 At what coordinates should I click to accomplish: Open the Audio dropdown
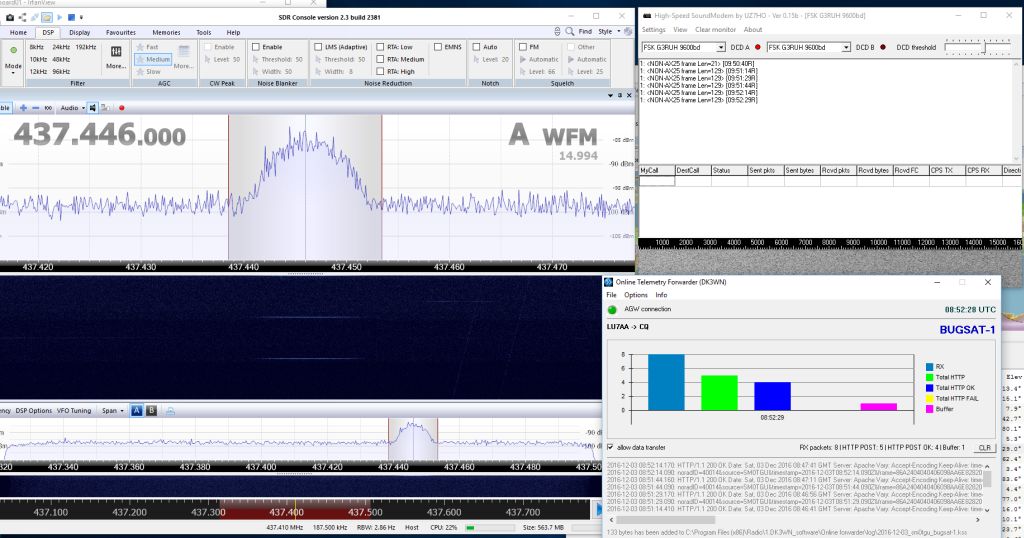click(72, 108)
